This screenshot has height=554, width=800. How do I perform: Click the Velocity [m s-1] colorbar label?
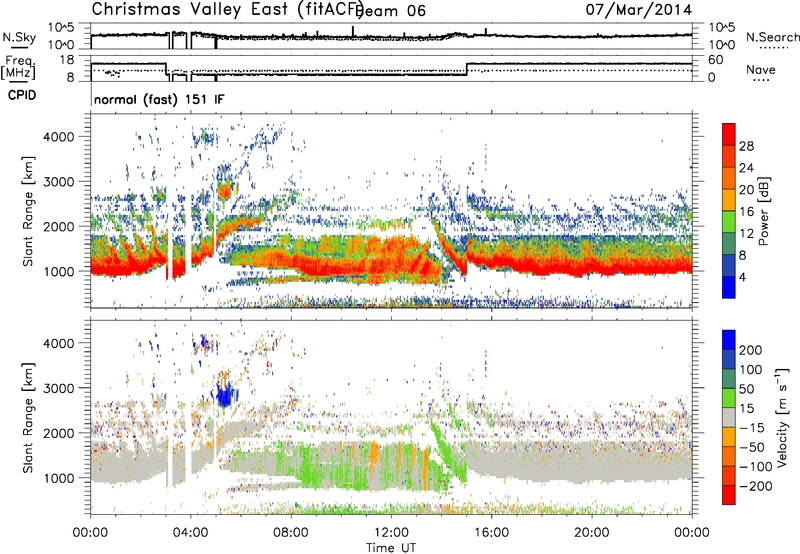pyautogui.click(x=781, y=417)
